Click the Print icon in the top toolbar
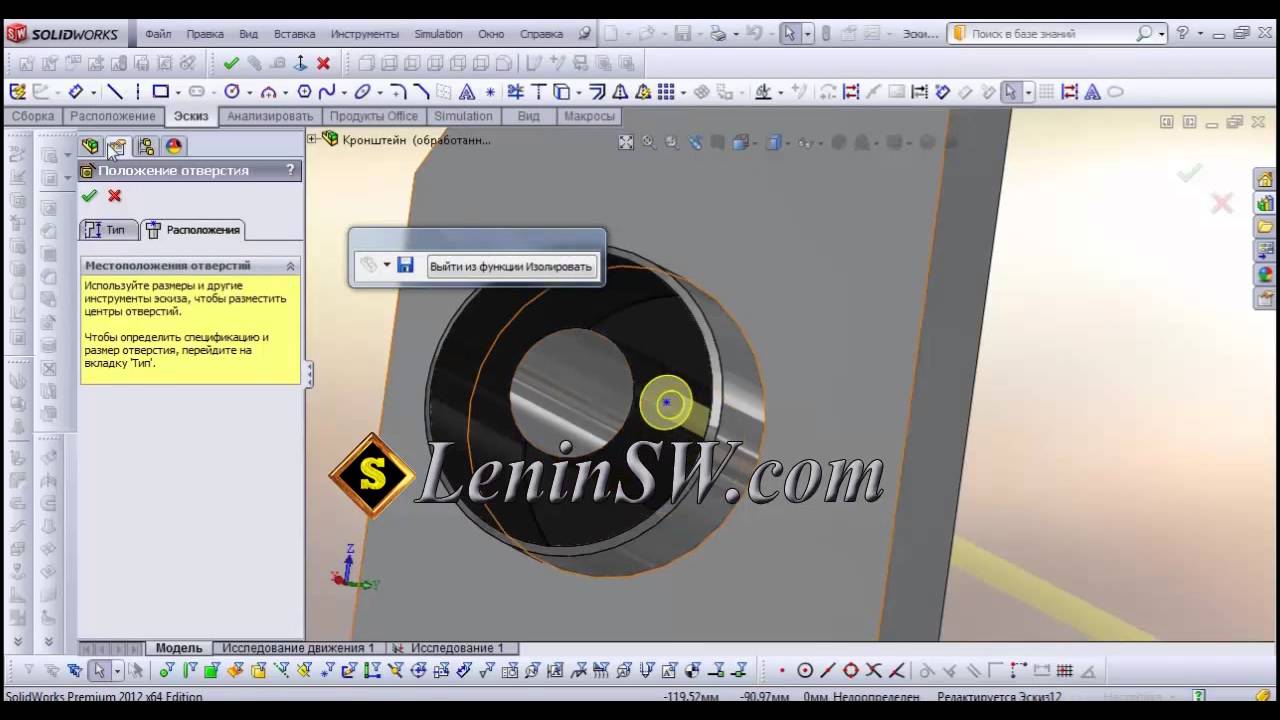The height and width of the screenshot is (720, 1280). coord(717,33)
